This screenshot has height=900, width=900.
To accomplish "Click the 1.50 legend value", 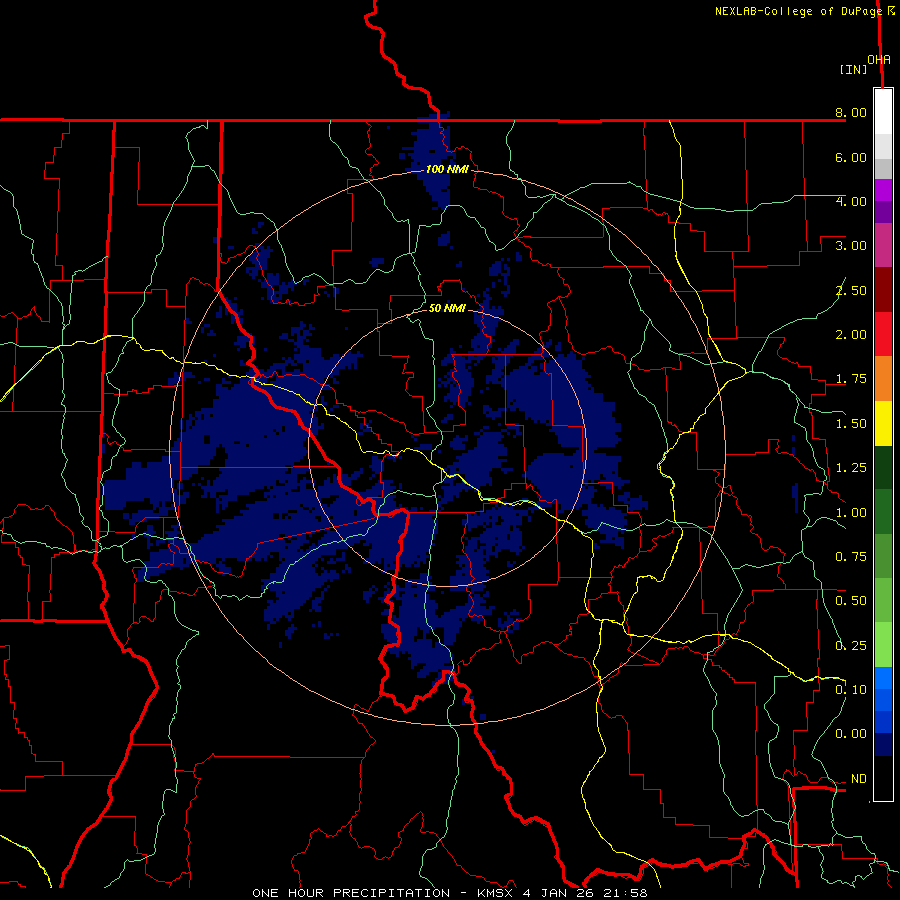I will (x=851, y=424).
